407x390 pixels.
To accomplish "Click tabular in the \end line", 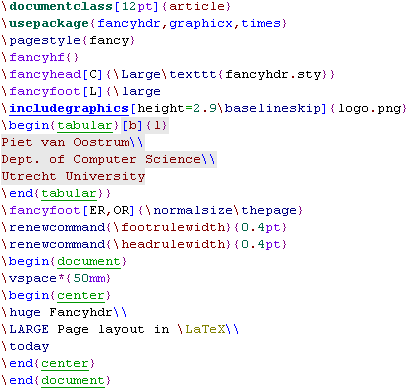I will tap(69, 194).
